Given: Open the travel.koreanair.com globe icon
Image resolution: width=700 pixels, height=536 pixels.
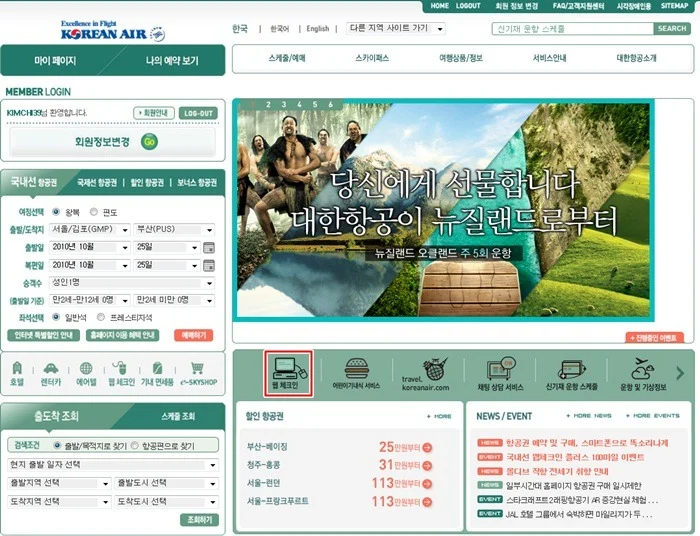Looking at the screenshot, I should pyautogui.click(x=433, y=369).
